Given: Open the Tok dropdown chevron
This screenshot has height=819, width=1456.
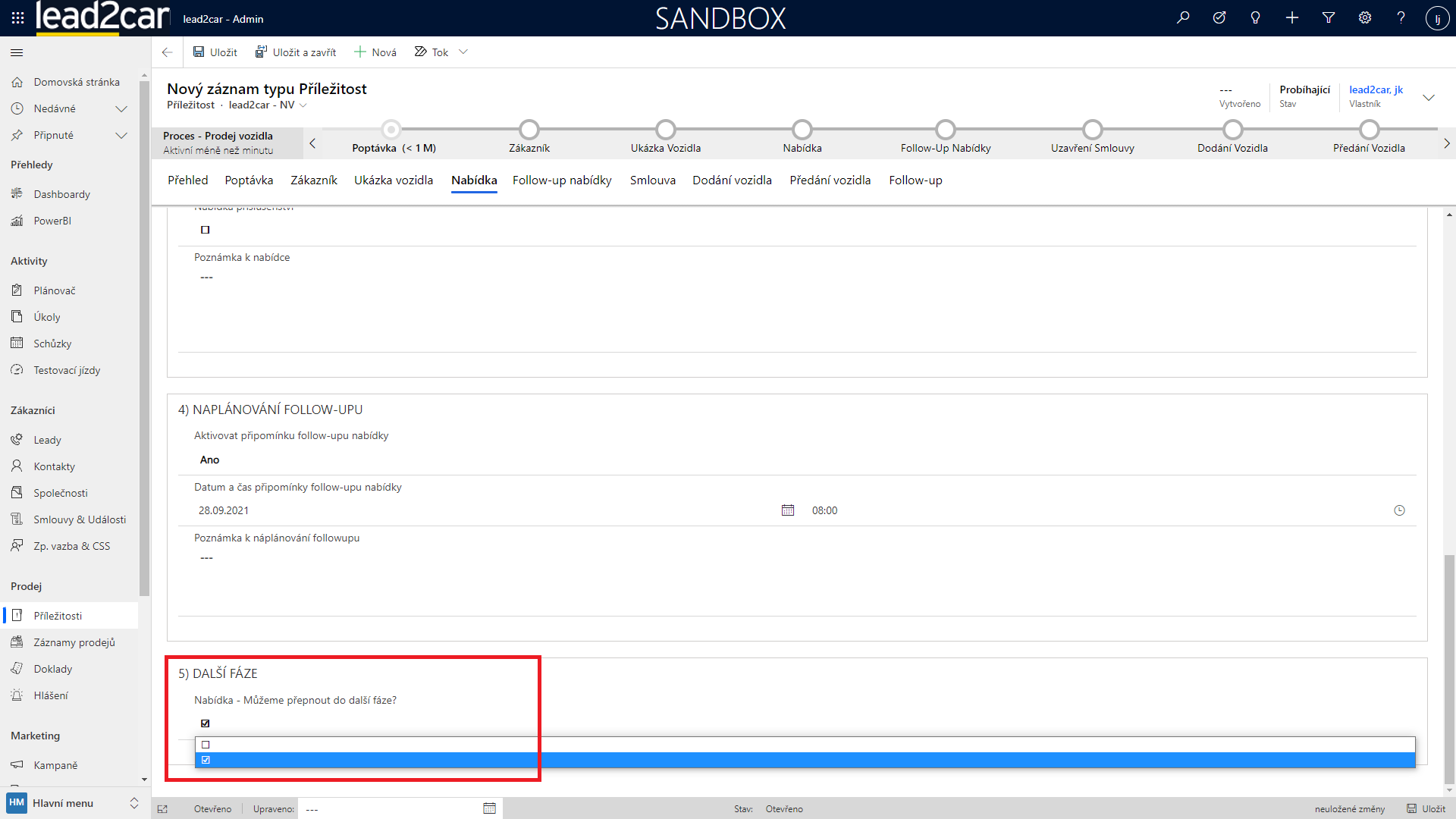Looking at the screenshot, I should pos(463,52).
